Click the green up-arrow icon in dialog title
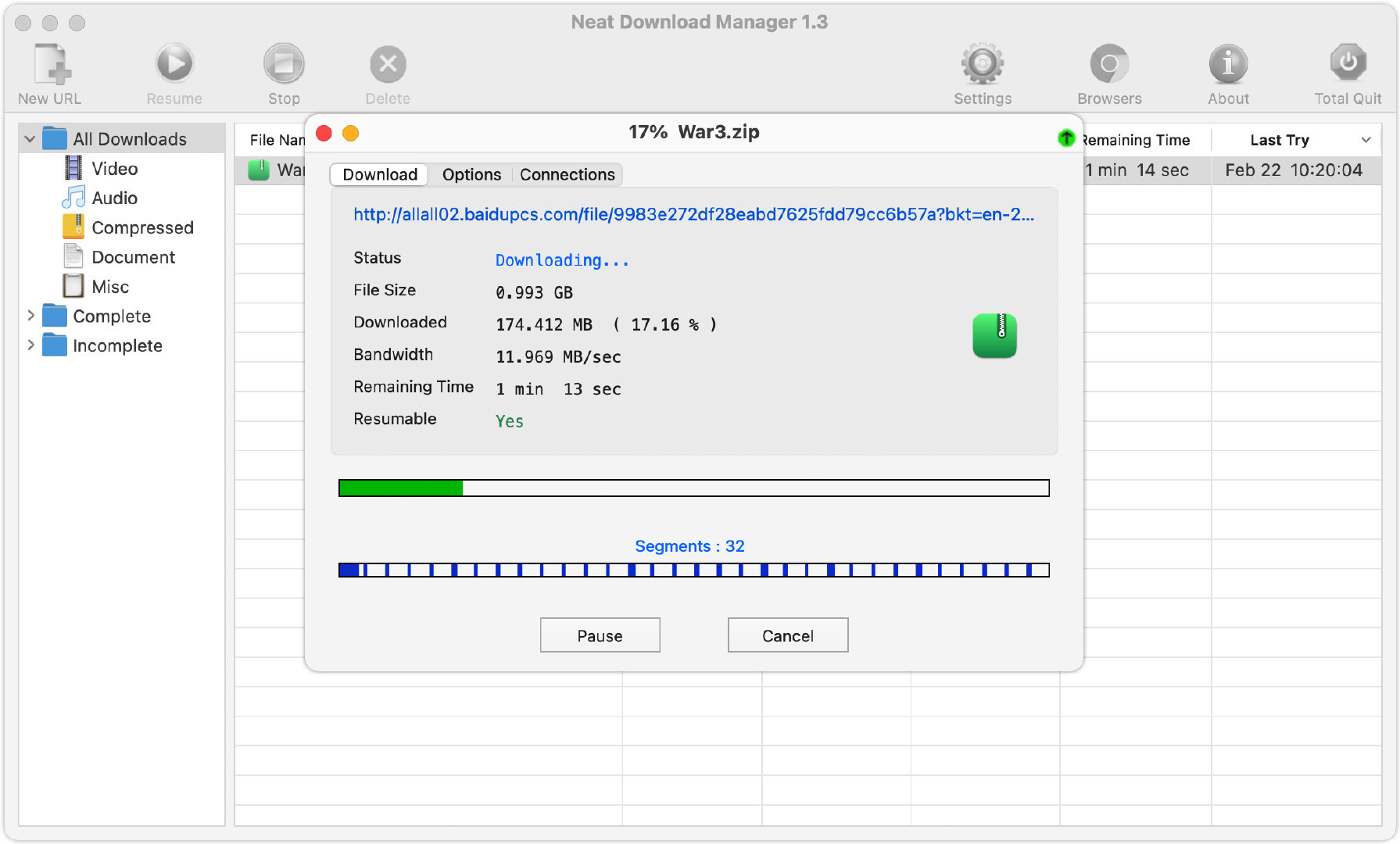This screenshot has height=844, width=1400. pyautogui.click(x=1066, y=138)
